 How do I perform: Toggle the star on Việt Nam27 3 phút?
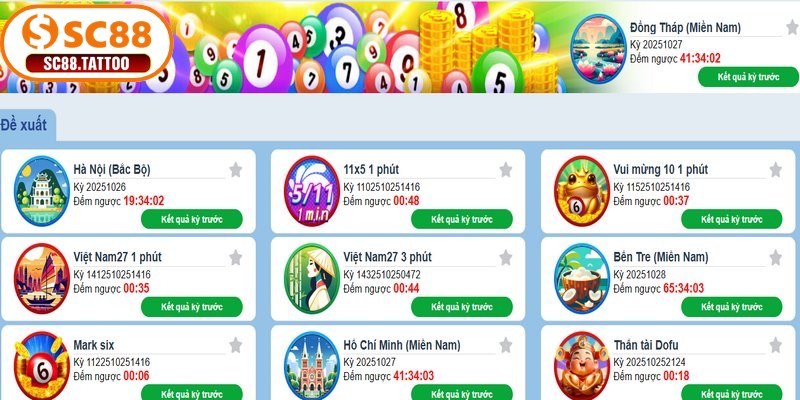click(505, 257)
